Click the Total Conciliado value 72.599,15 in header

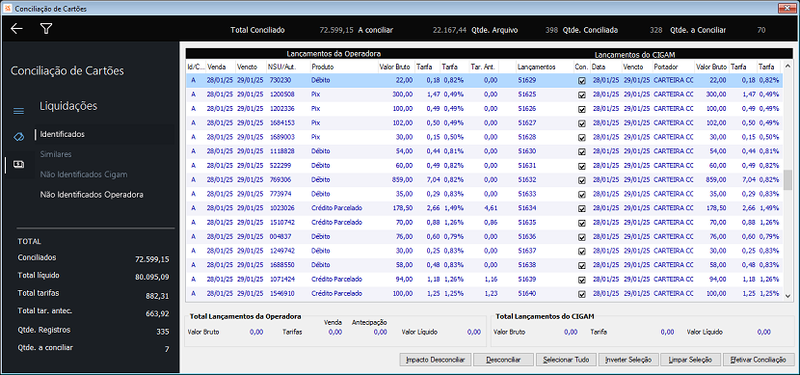336,31
